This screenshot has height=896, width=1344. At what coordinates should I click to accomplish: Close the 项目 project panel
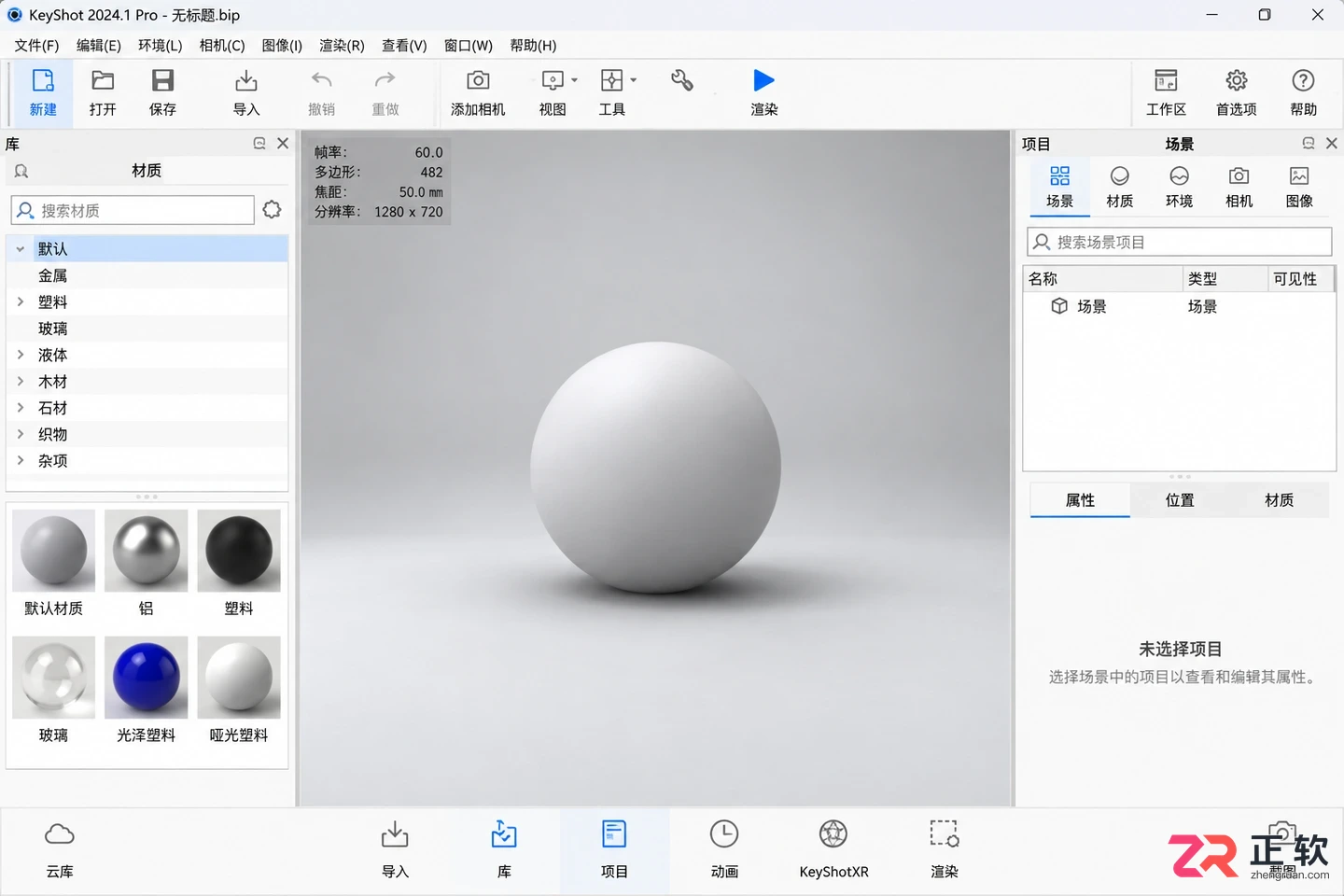coord(1332,144)
